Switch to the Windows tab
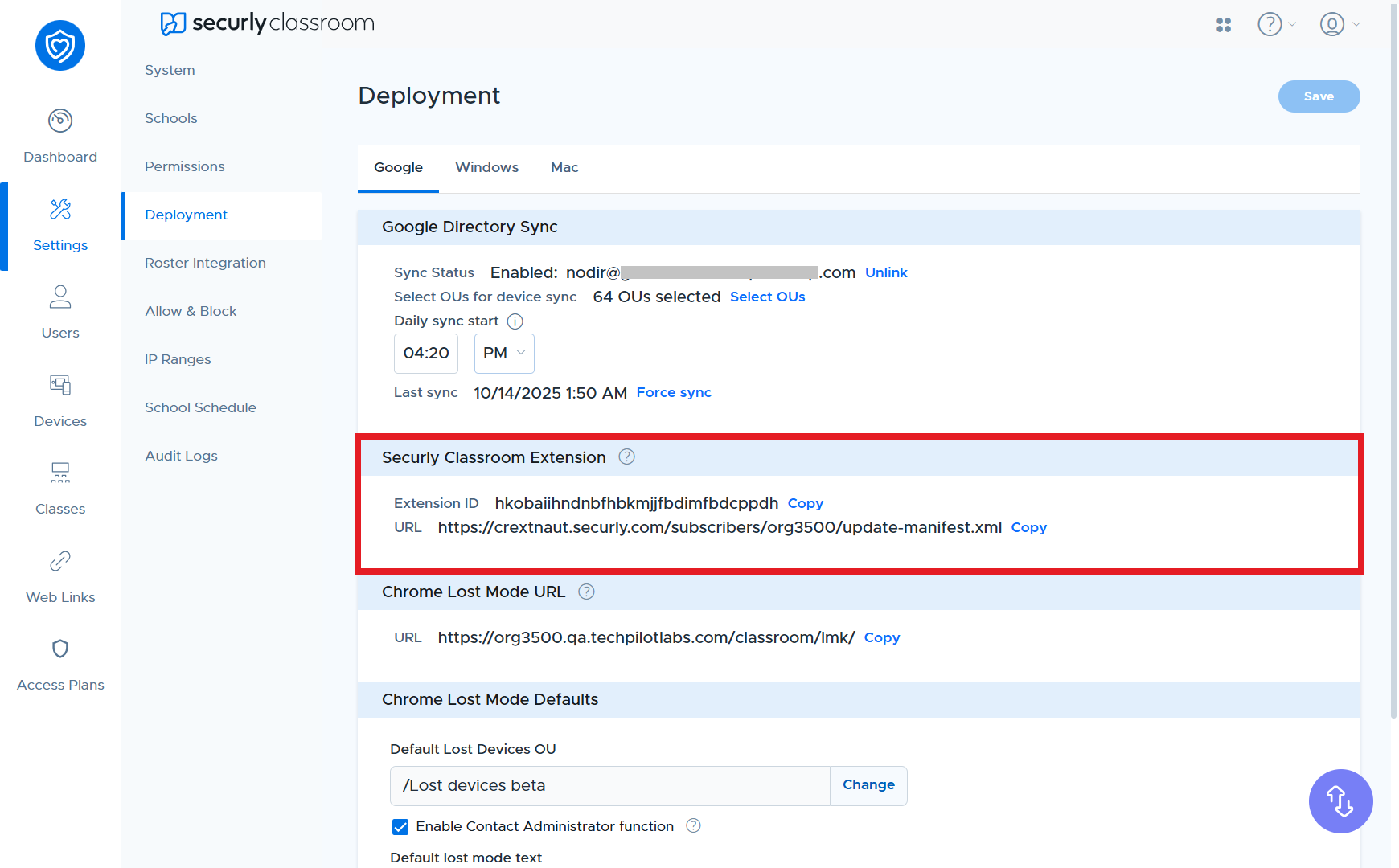Viewport: 1399px width, 868px height. click(486, 167)
